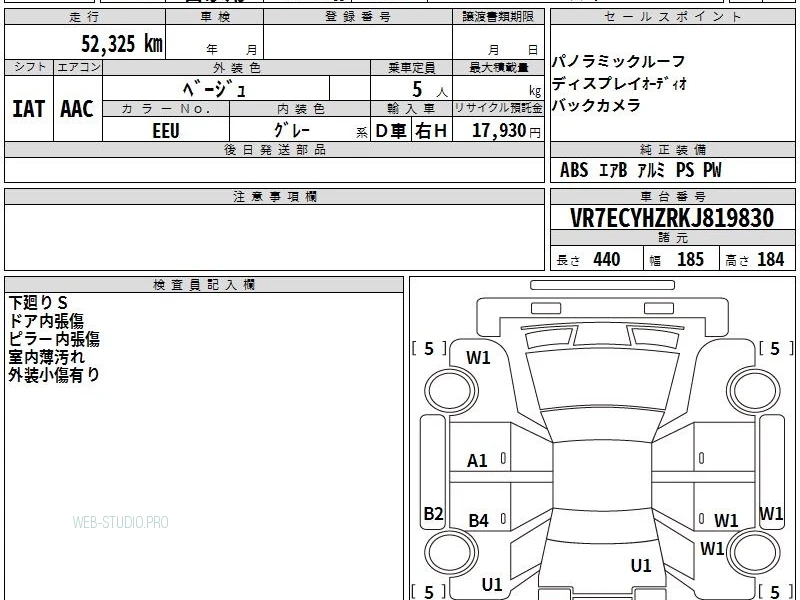
Task: Click the 輸入車 header cell
Action: coord(411,109)
